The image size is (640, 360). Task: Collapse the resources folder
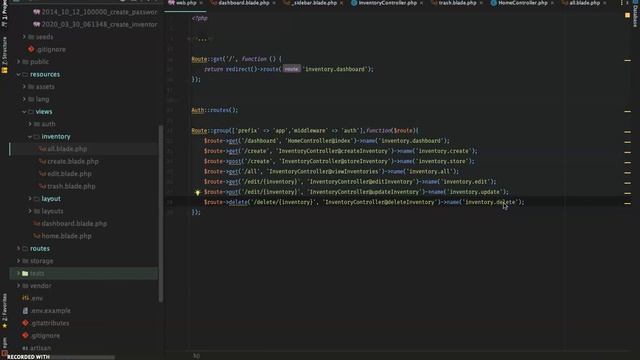[18, 74]
